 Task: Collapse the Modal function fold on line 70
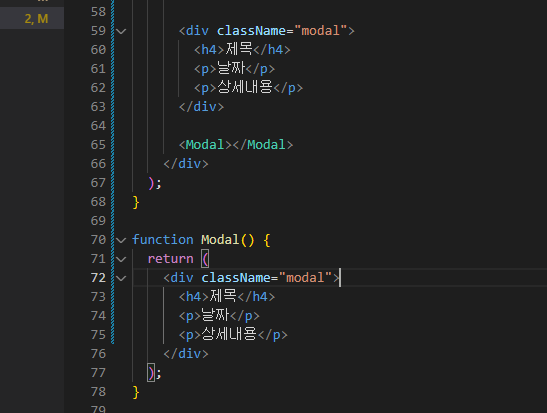point(121,240)
